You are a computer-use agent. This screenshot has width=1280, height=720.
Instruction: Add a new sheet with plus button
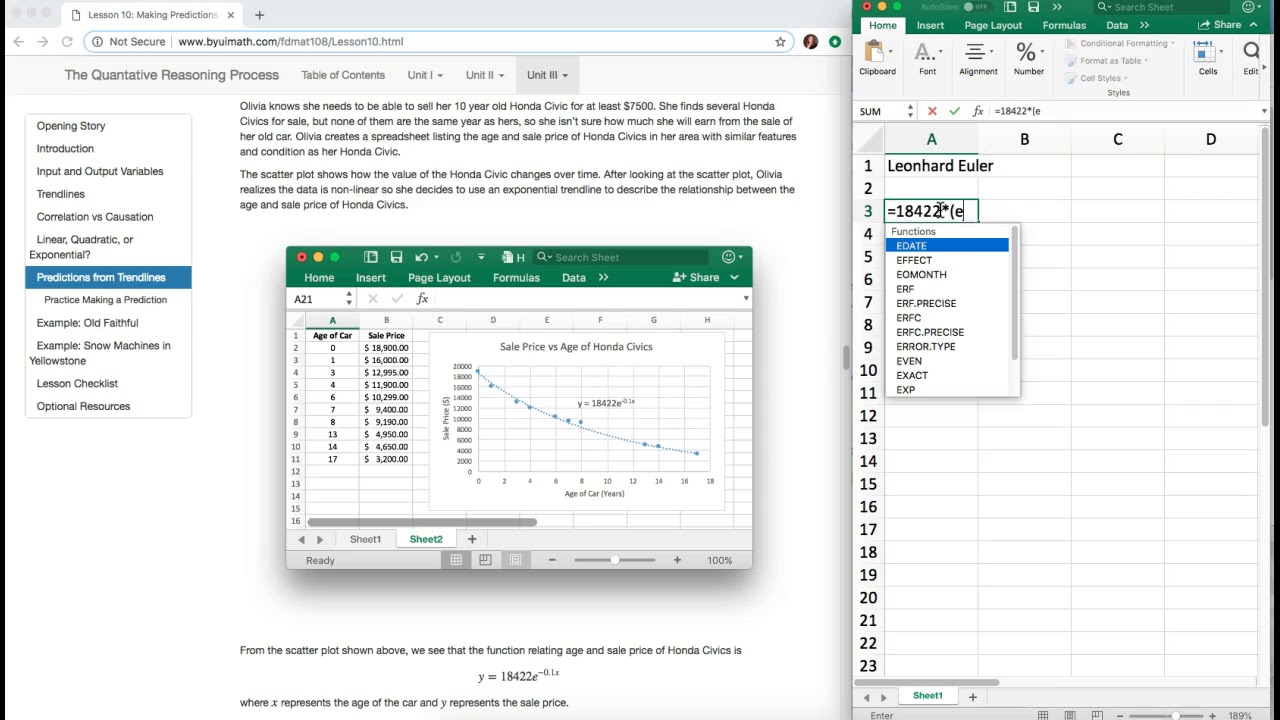click(x=972, y=697)
